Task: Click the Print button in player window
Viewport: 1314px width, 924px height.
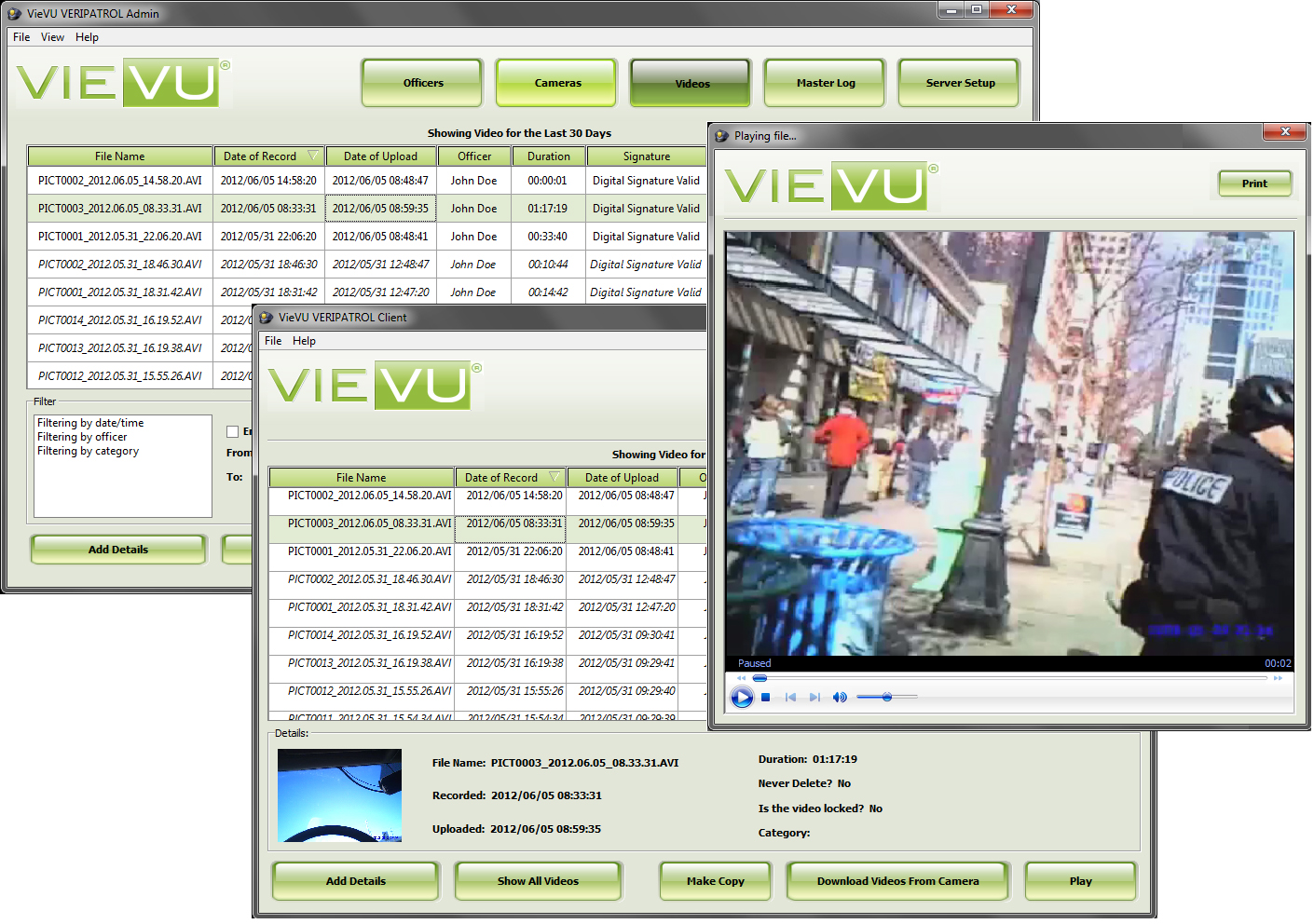Action: (1254, 183)
